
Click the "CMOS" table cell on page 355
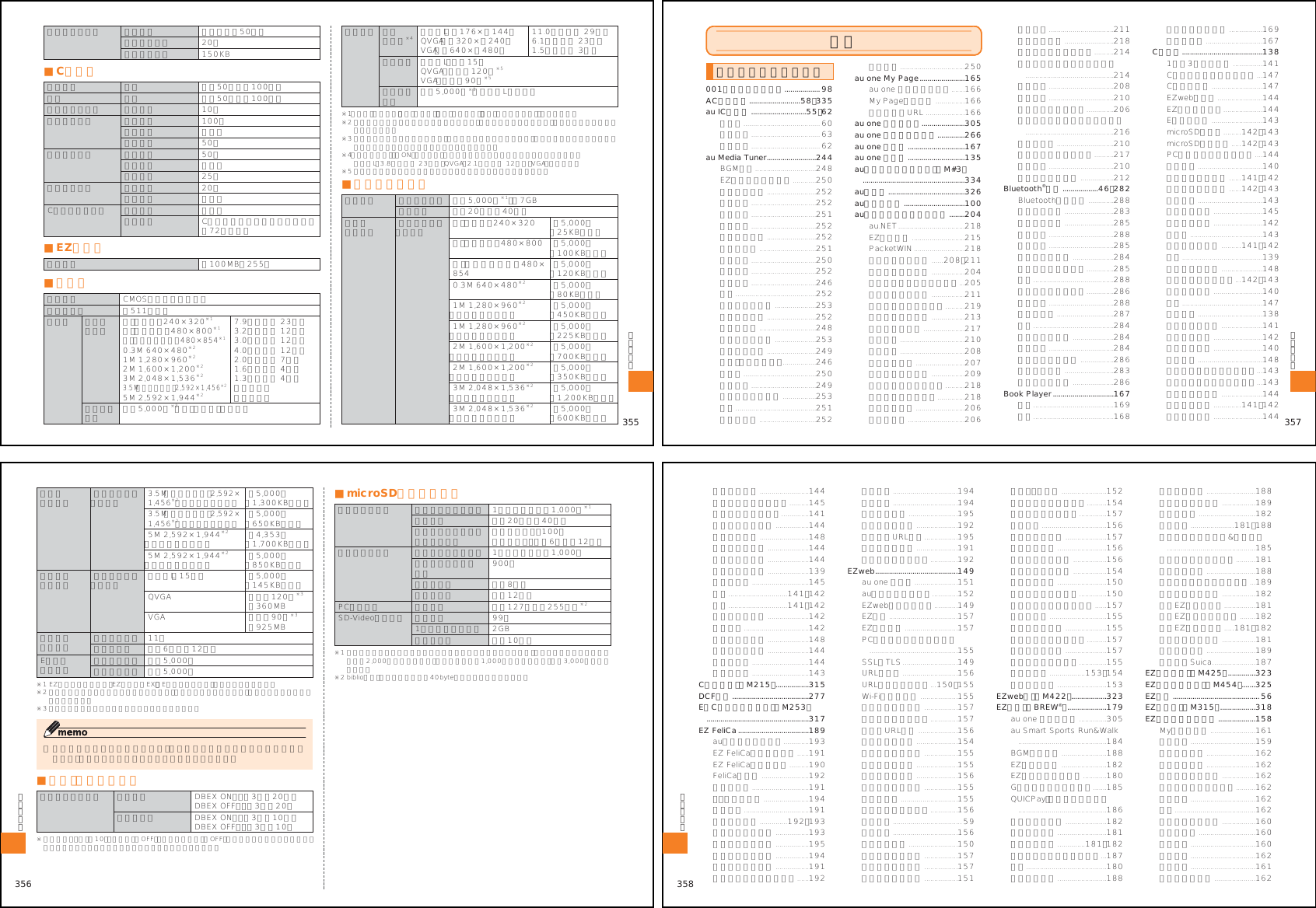pos(220,299)
